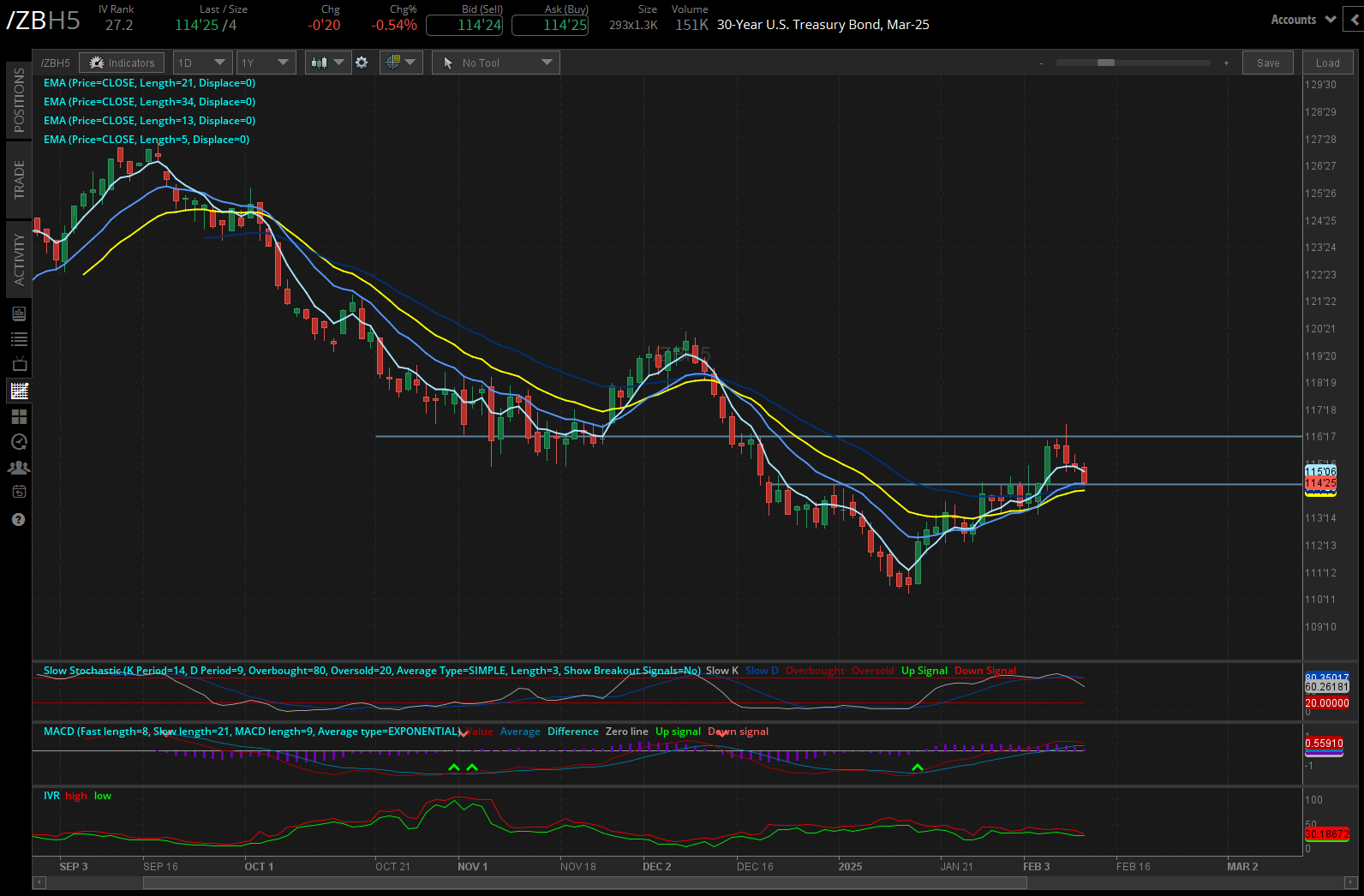Click the red 20.00000 oversold level marker
This screenshot has width=1364, height=896.
pos(1327,703)
